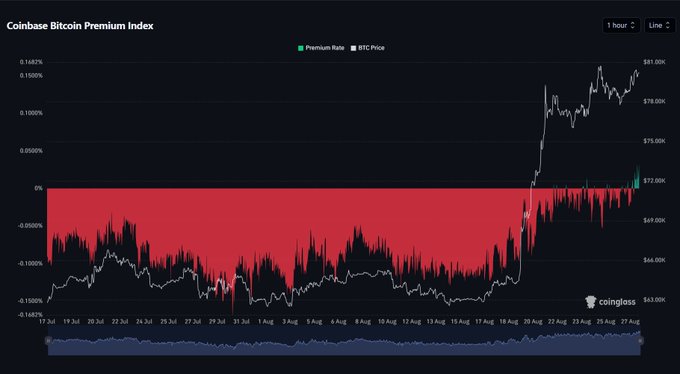Click the 17 Aug date label
680x374 pixels.
[484, 322]
